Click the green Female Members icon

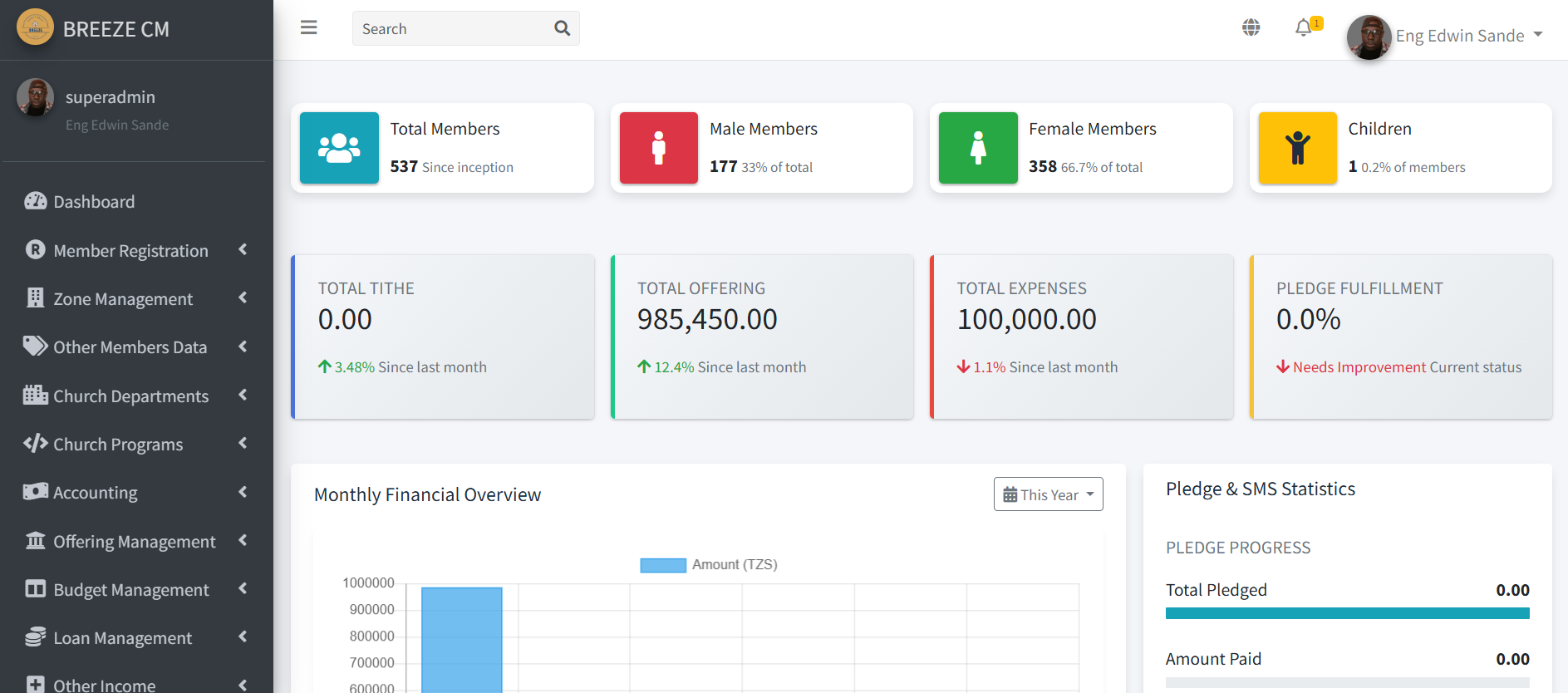pos(978,148)
